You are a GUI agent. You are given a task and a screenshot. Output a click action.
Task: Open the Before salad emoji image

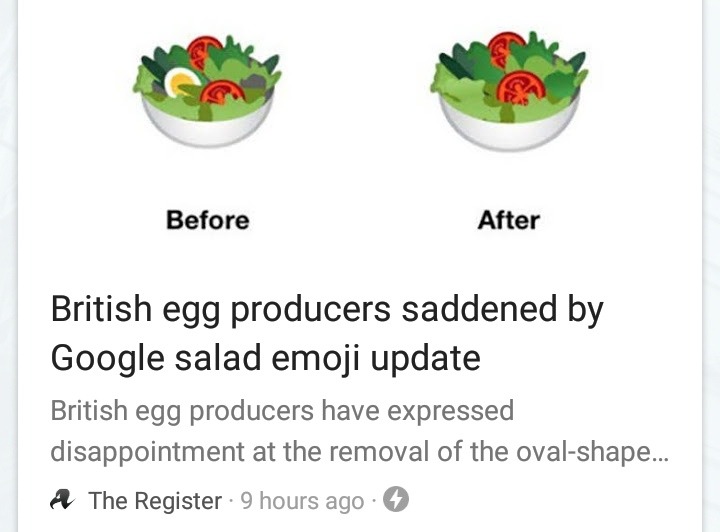(207, 89)
